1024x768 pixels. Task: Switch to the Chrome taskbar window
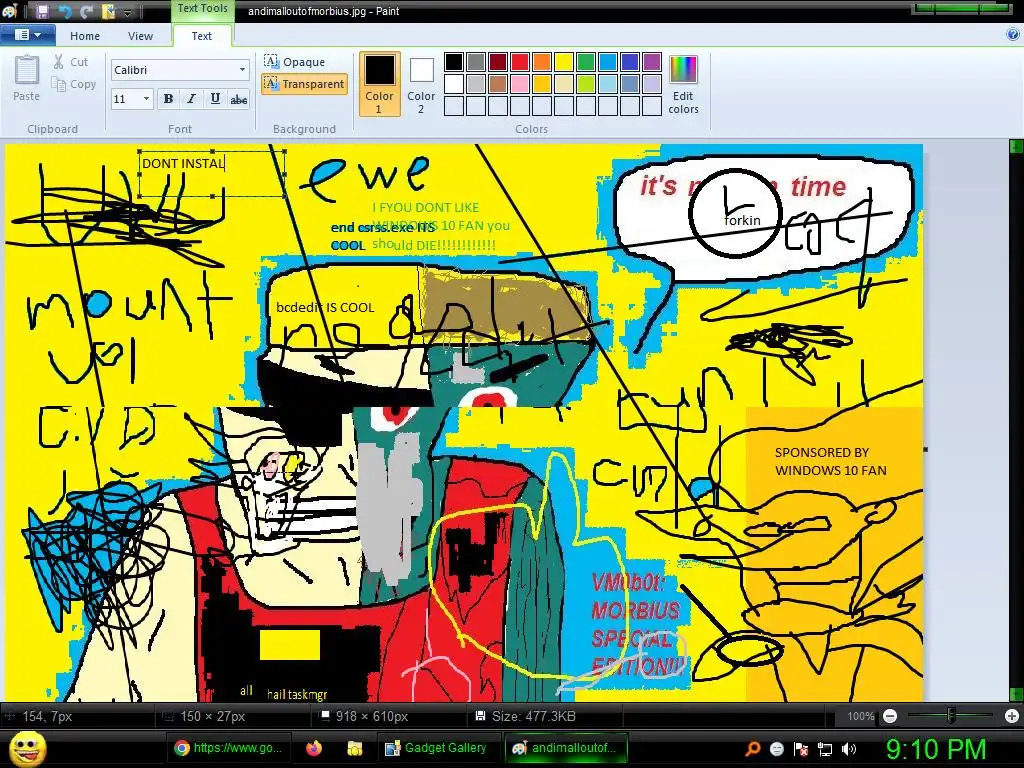point(229,748)
